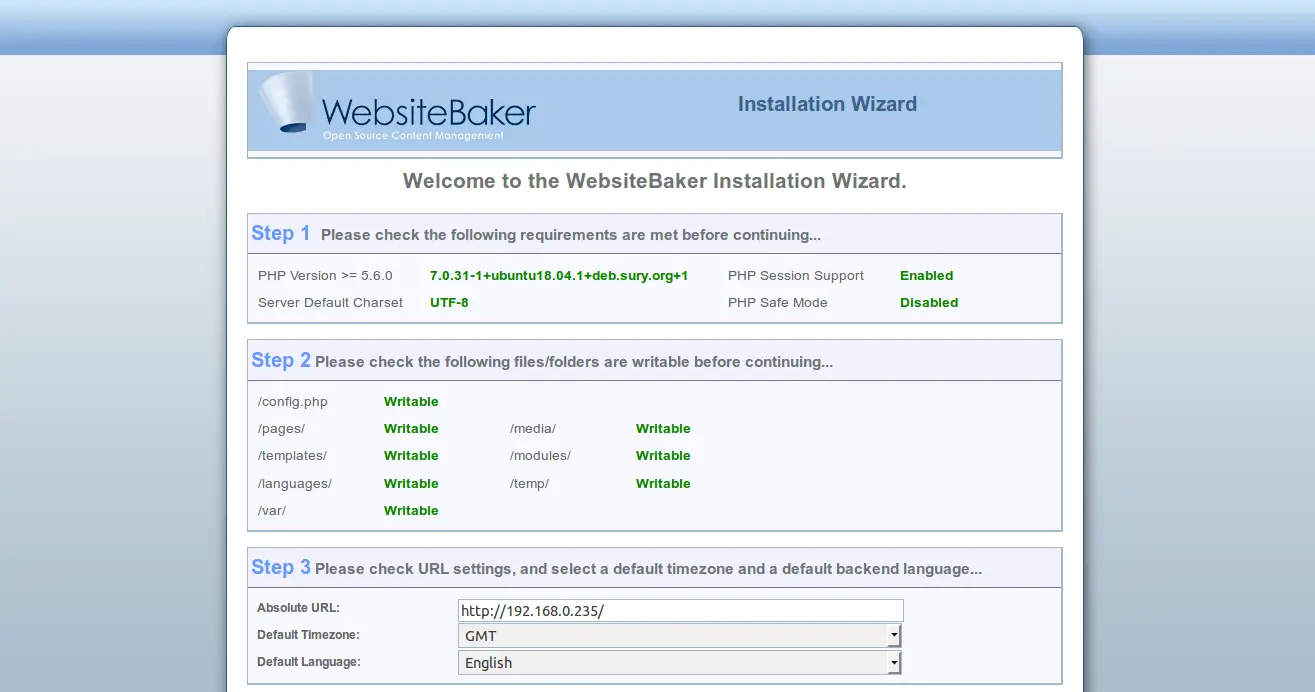Click the Step 2 files/folders writable instruction text
Screen dimensions: 1315x692
(574, 362)
